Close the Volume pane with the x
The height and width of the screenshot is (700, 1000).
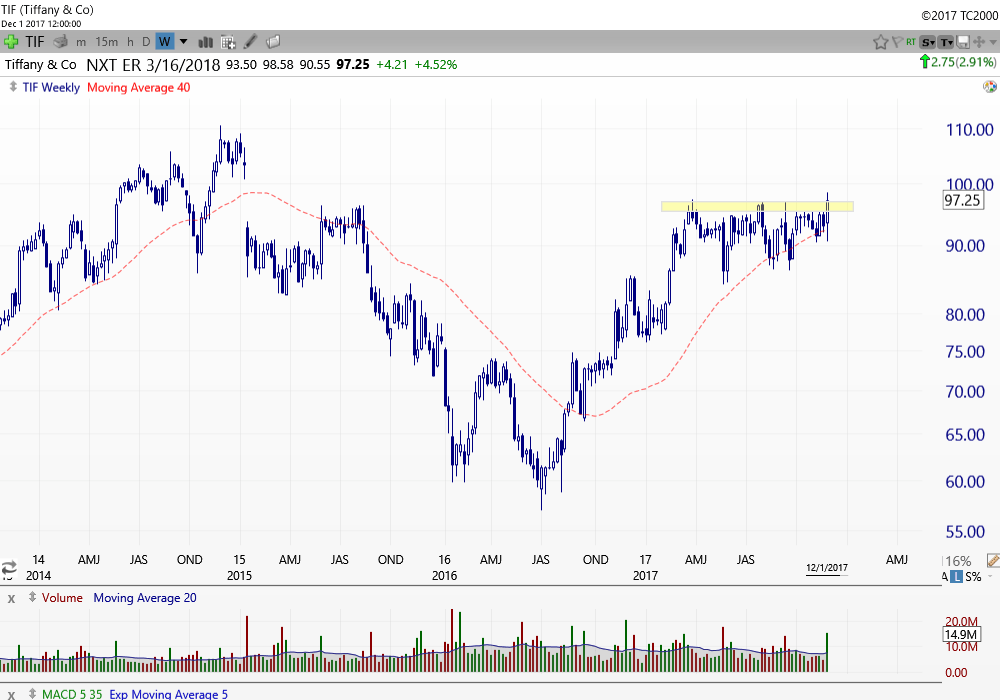(12, 598)
